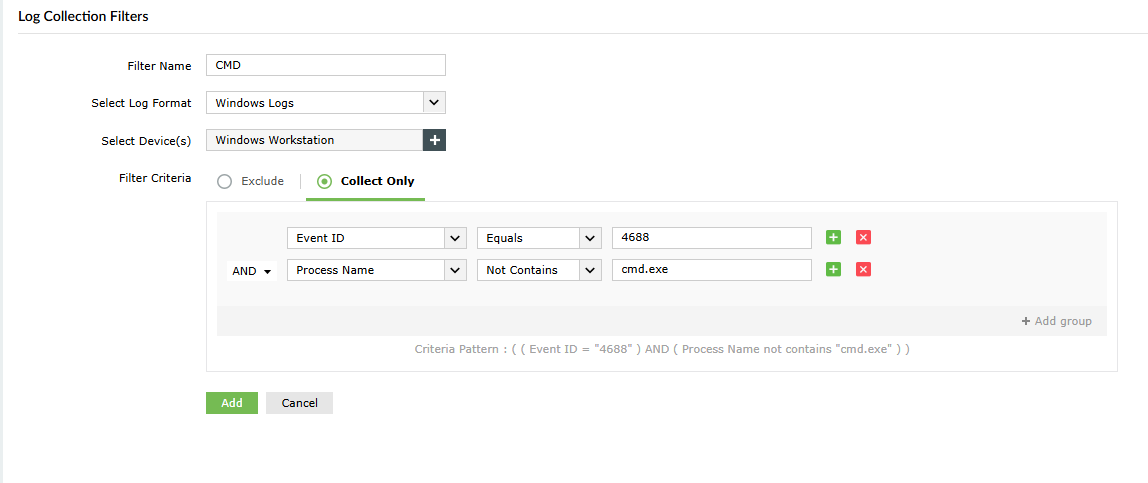The height and width of the screenshot is (483, 1148).
Task: Select the Exclude radio button
Action: [x=224, y=181]
